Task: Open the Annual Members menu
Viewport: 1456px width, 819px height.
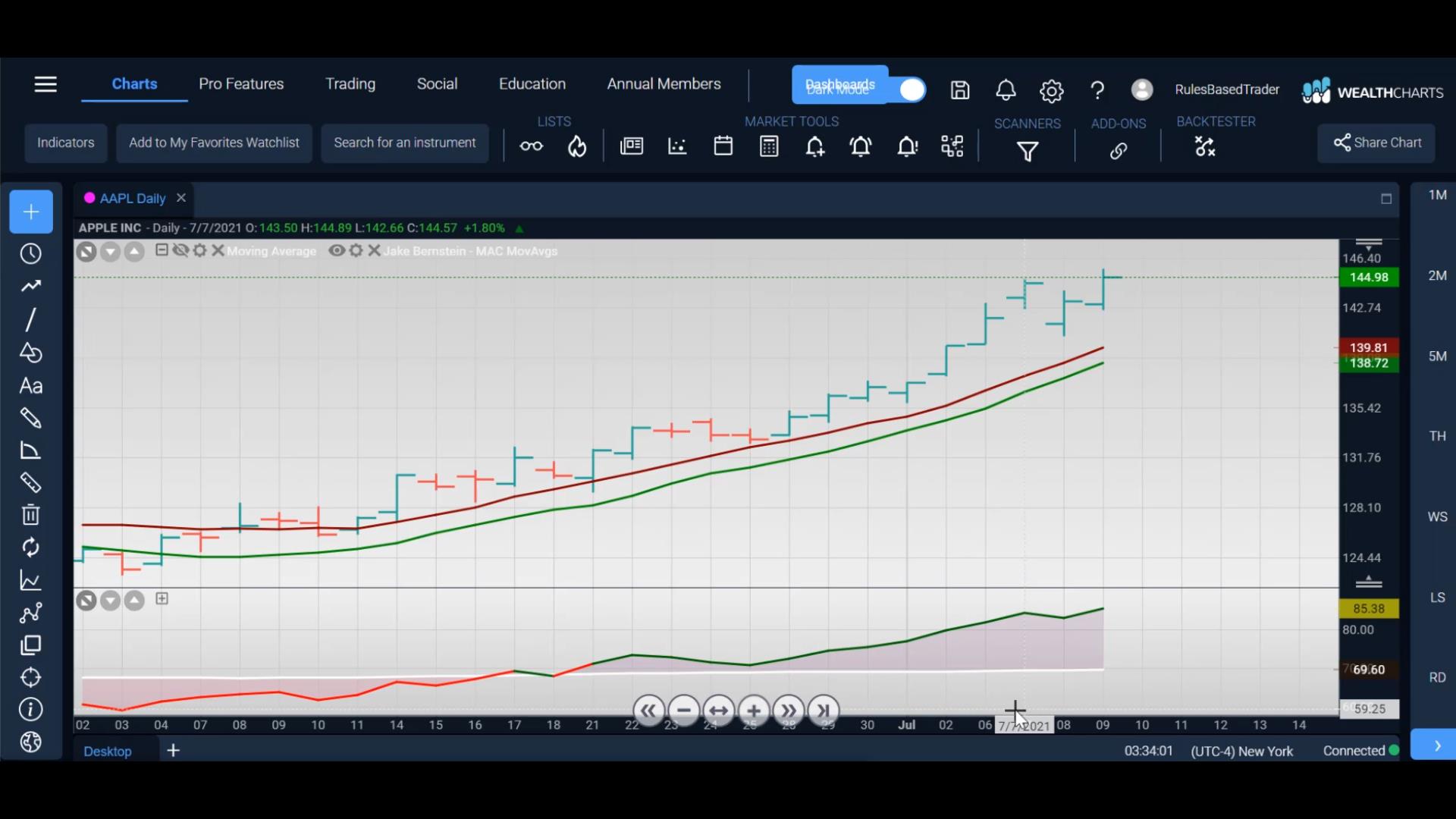Action: point(664,84)
